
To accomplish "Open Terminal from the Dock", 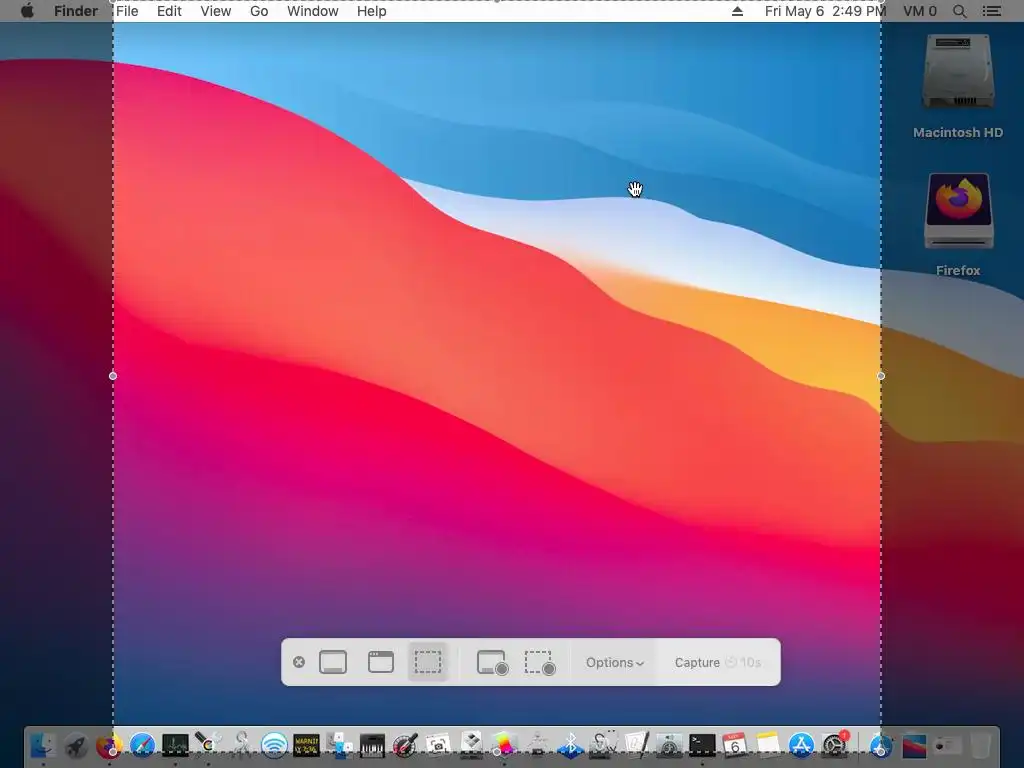I will coord(703,744).
